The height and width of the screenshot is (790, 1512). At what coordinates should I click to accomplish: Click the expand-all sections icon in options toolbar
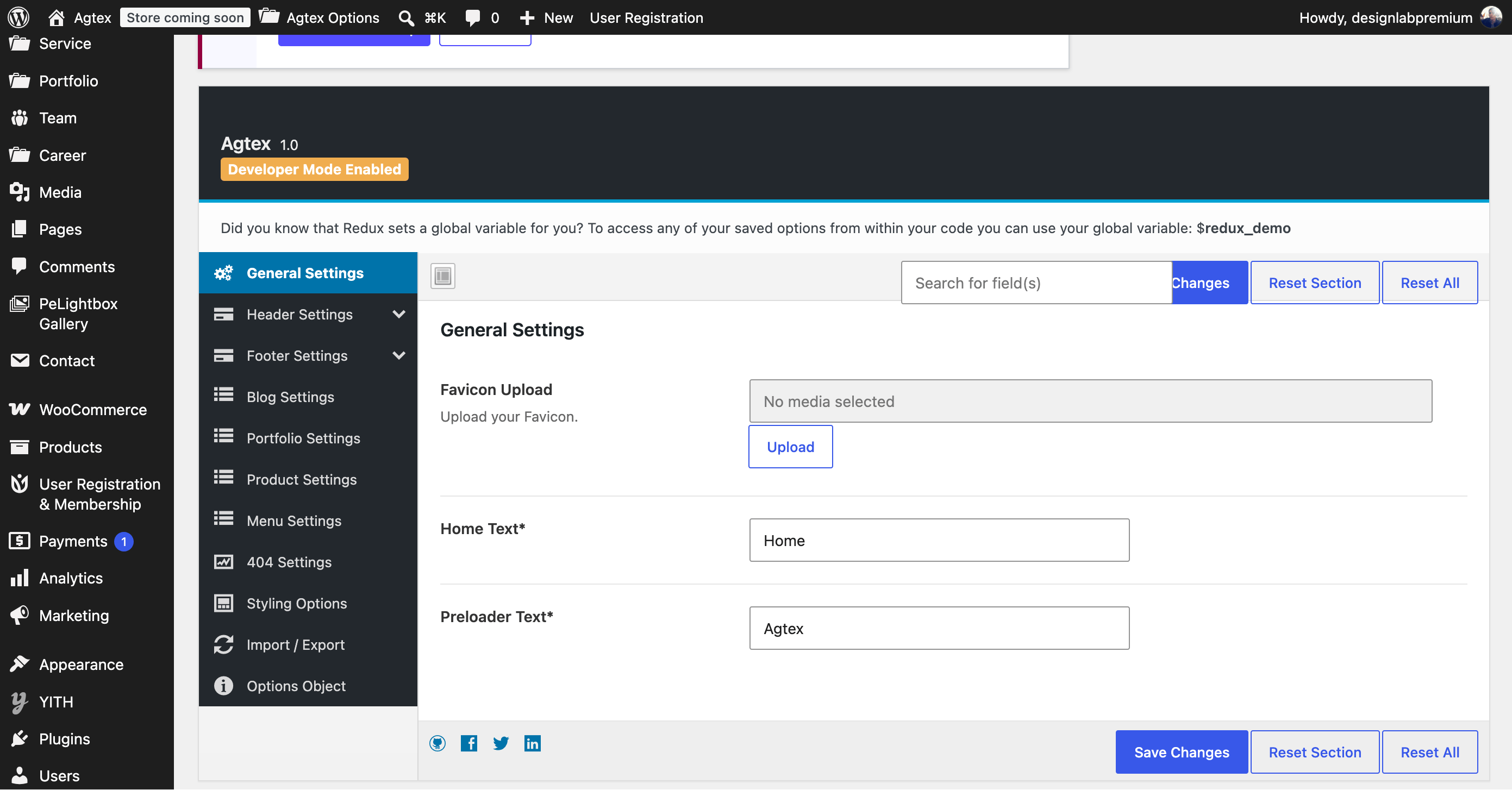pyautogui.click(x=443, y=276)
